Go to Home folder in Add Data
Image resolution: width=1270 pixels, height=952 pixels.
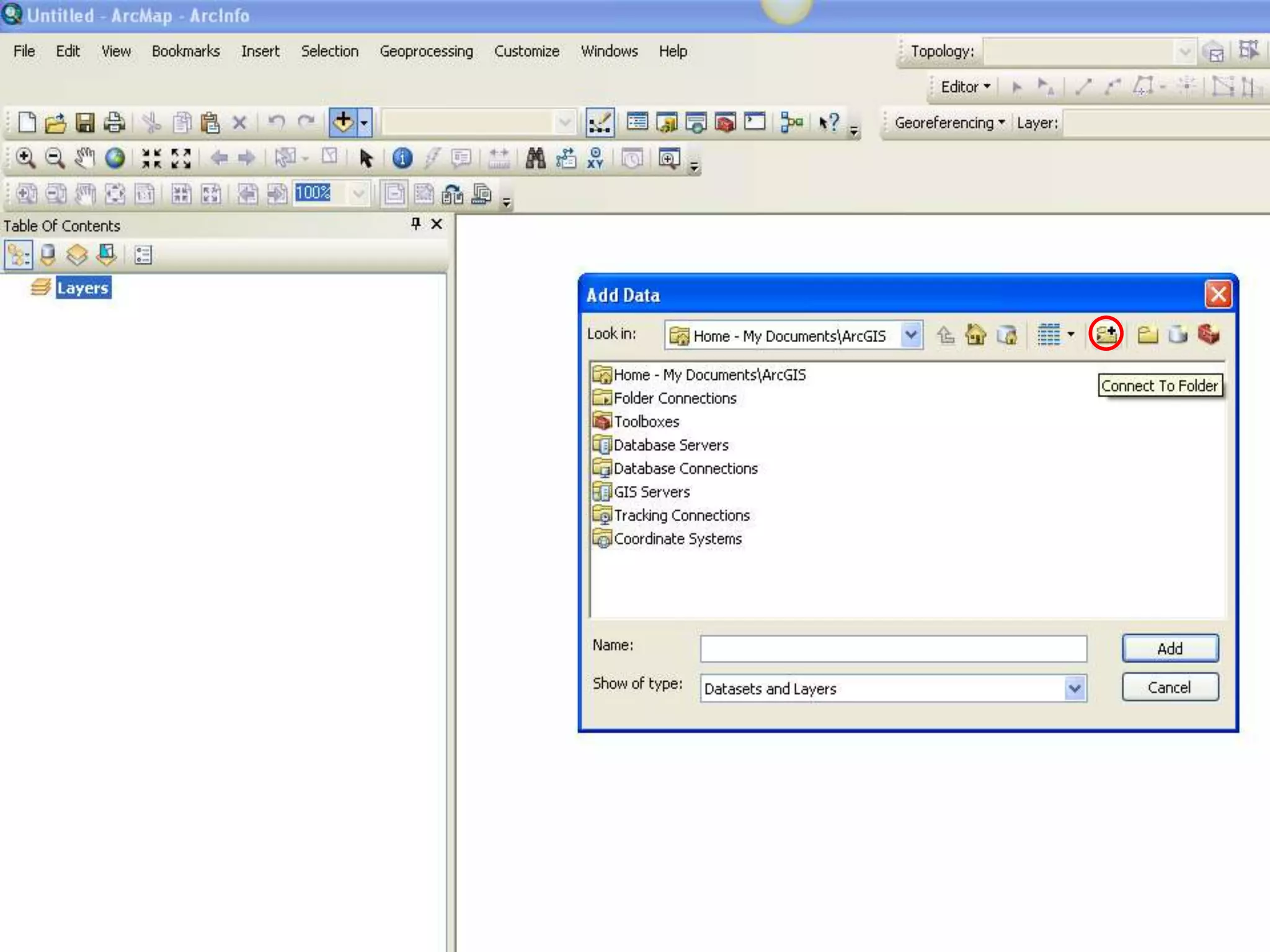(976, 335)
